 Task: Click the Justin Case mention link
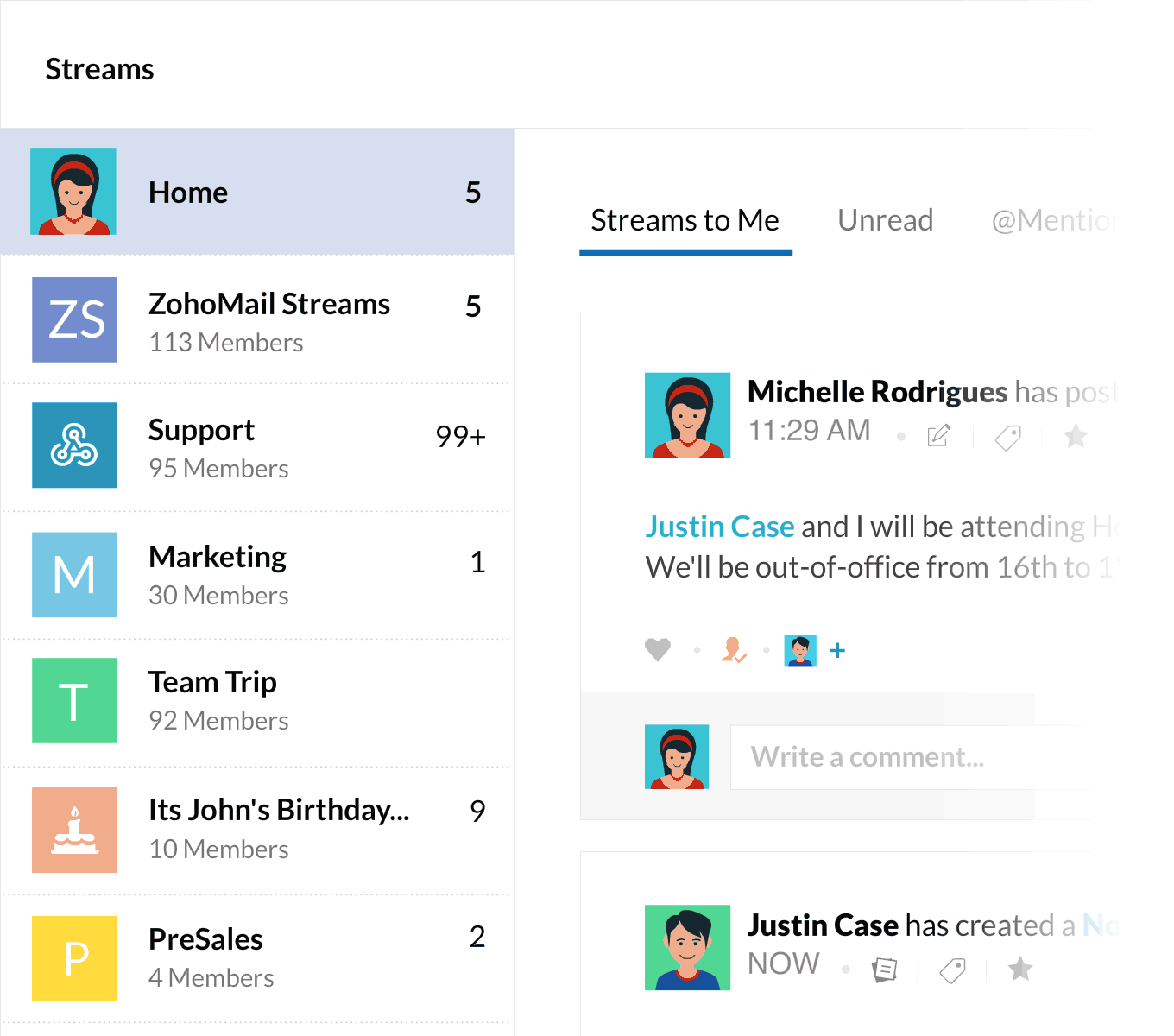(720, 527)
